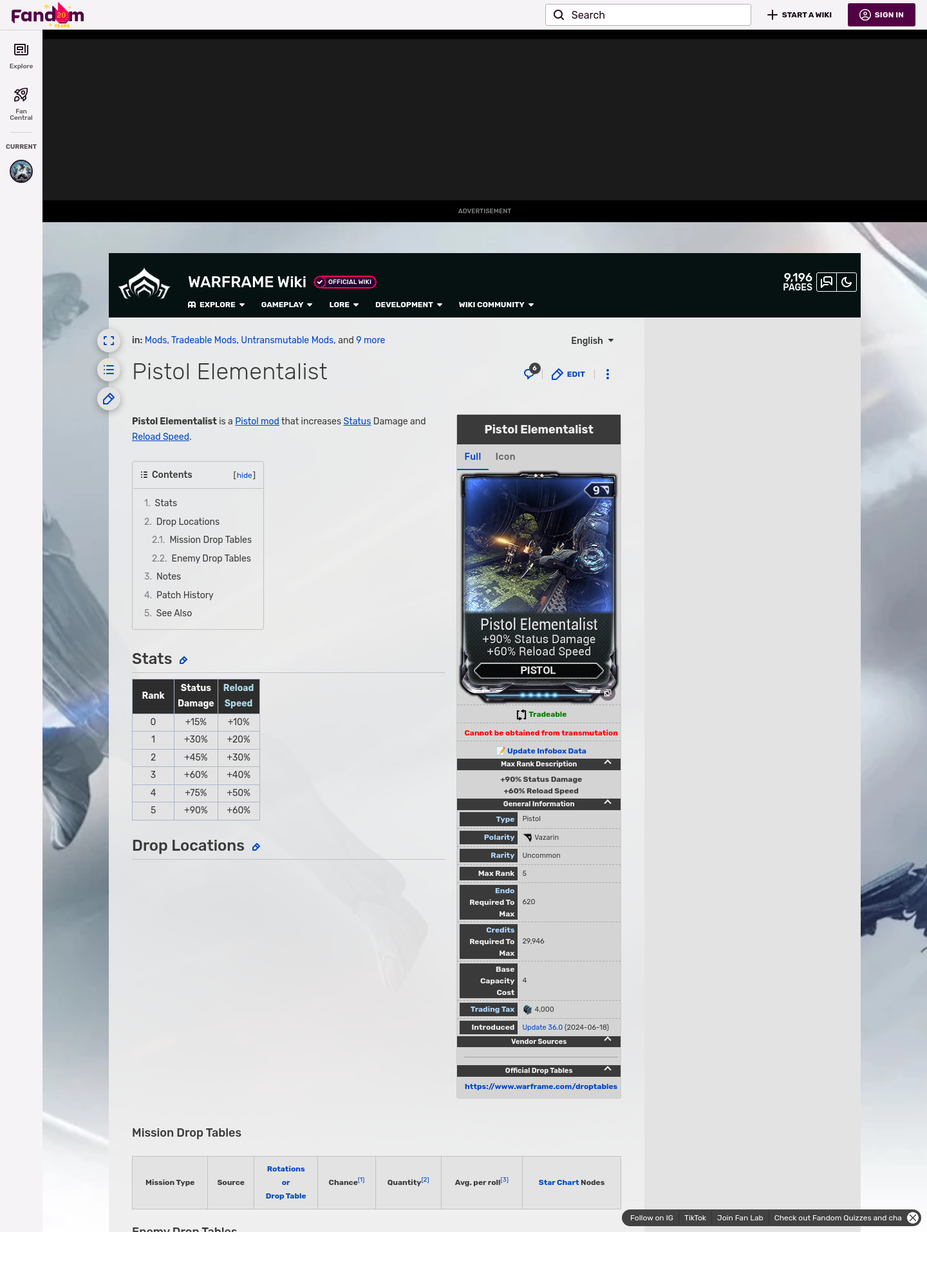
Task: Open the page comments bubble icon
Action: [531, 373]
